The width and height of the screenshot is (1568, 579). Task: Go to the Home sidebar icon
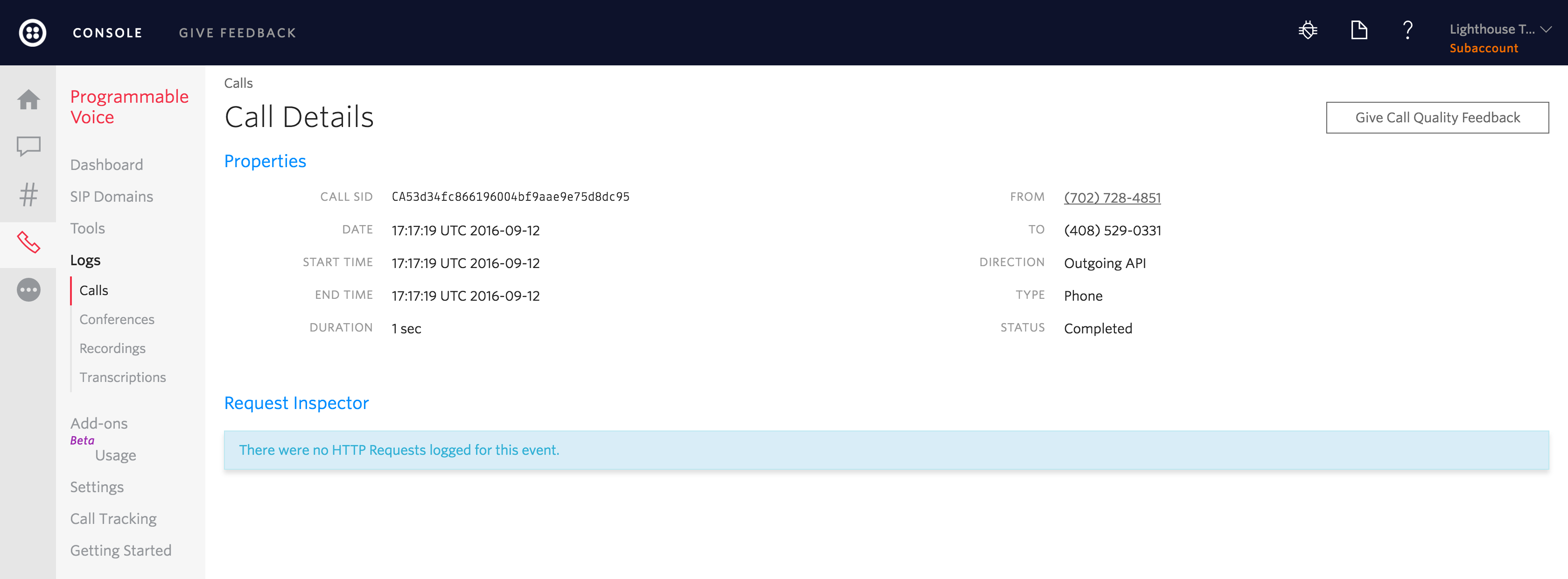[x=28, y=100]
